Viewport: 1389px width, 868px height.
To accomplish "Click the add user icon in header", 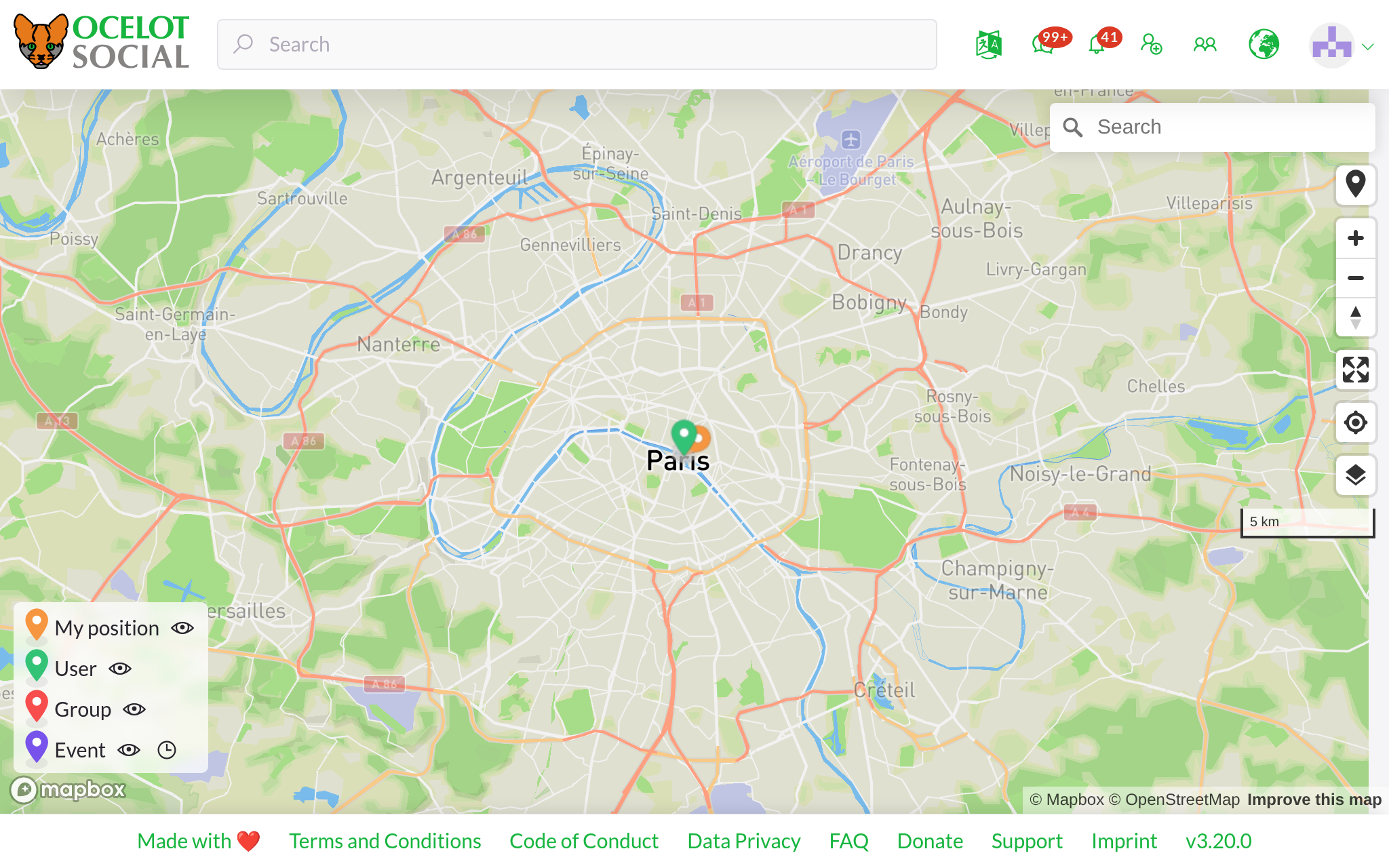I will [x=1151, y=45].
